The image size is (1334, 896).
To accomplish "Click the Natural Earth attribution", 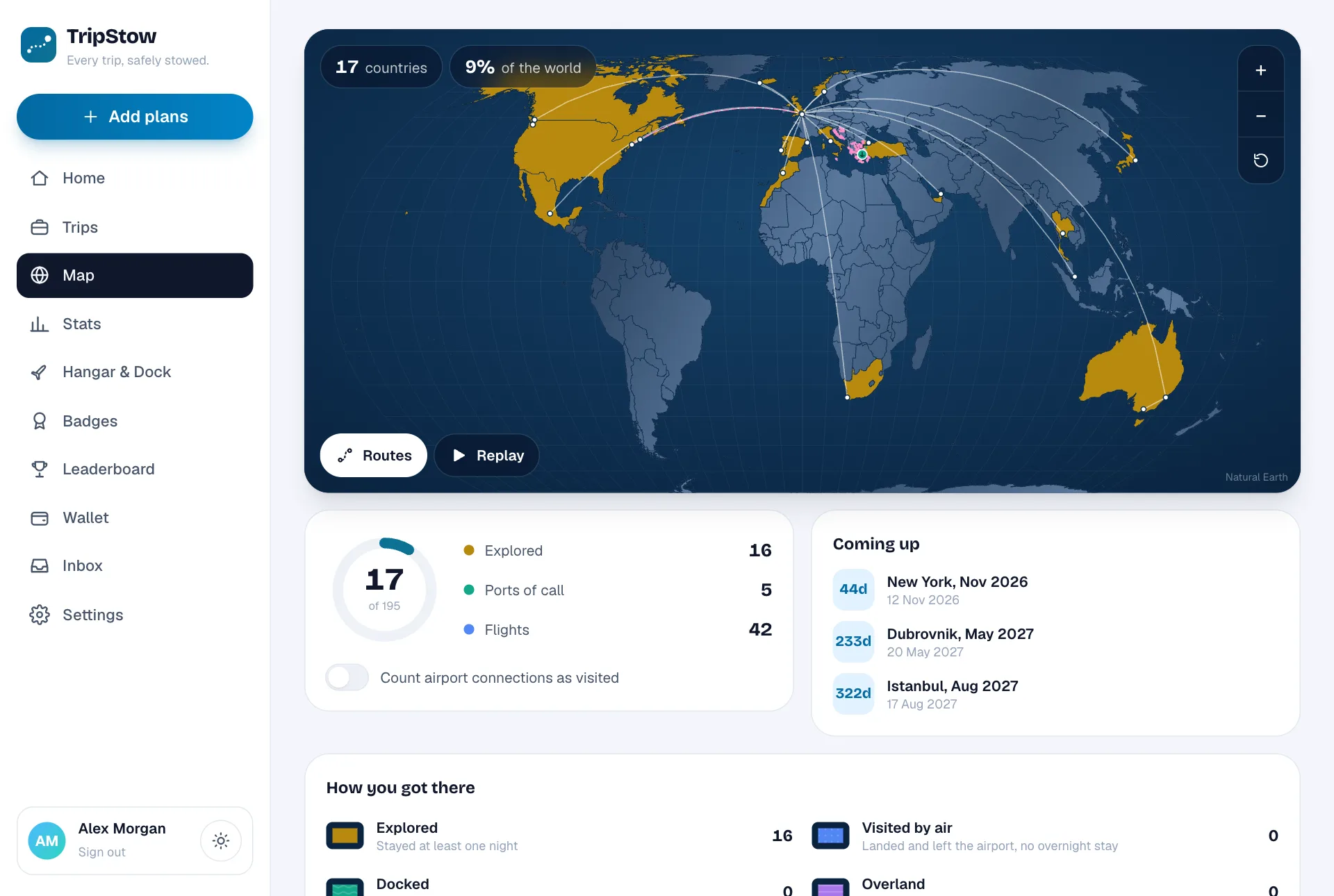I will [1256, 477].
